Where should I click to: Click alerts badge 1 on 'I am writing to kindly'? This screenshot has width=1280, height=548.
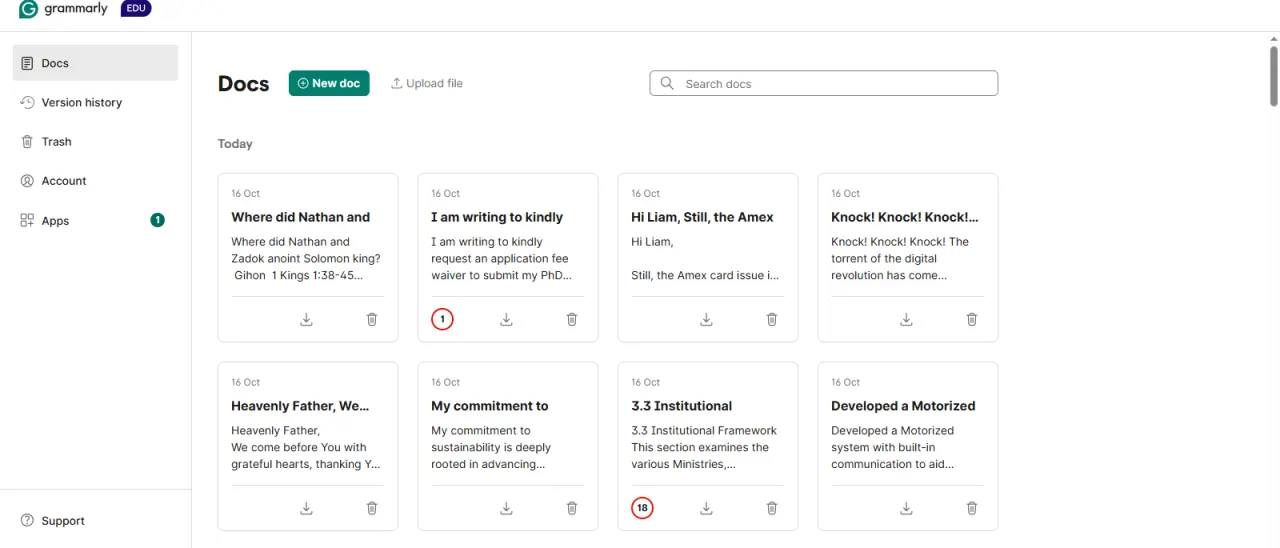(442, 319)
